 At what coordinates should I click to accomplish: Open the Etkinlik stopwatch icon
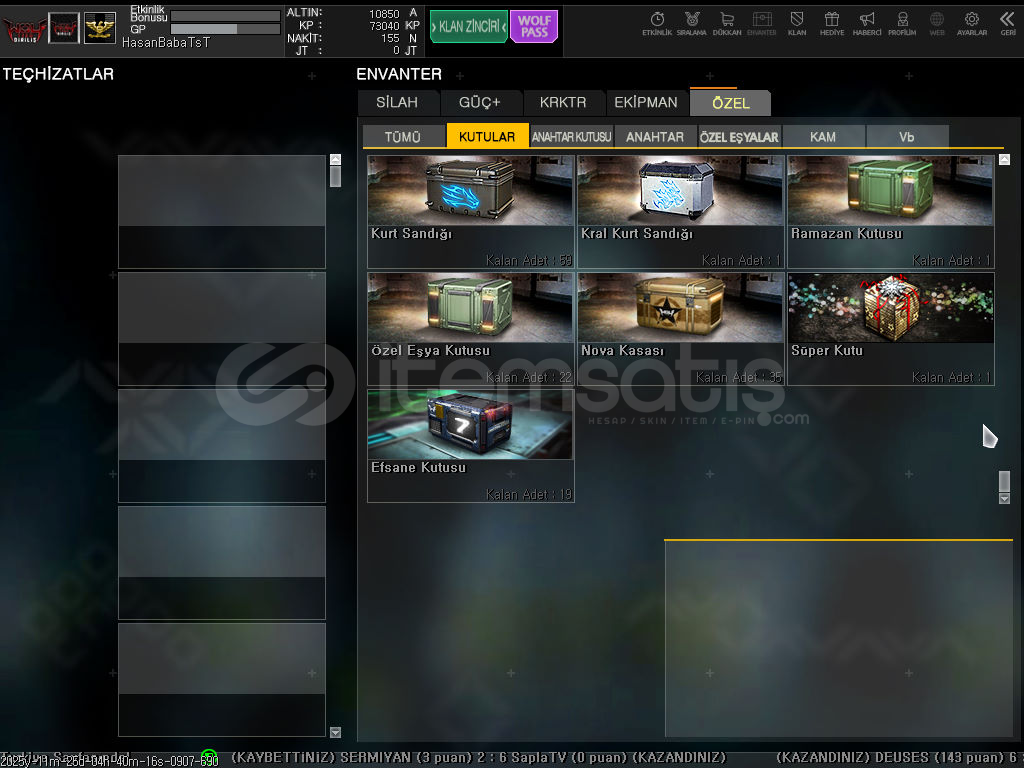pos(657,22)
